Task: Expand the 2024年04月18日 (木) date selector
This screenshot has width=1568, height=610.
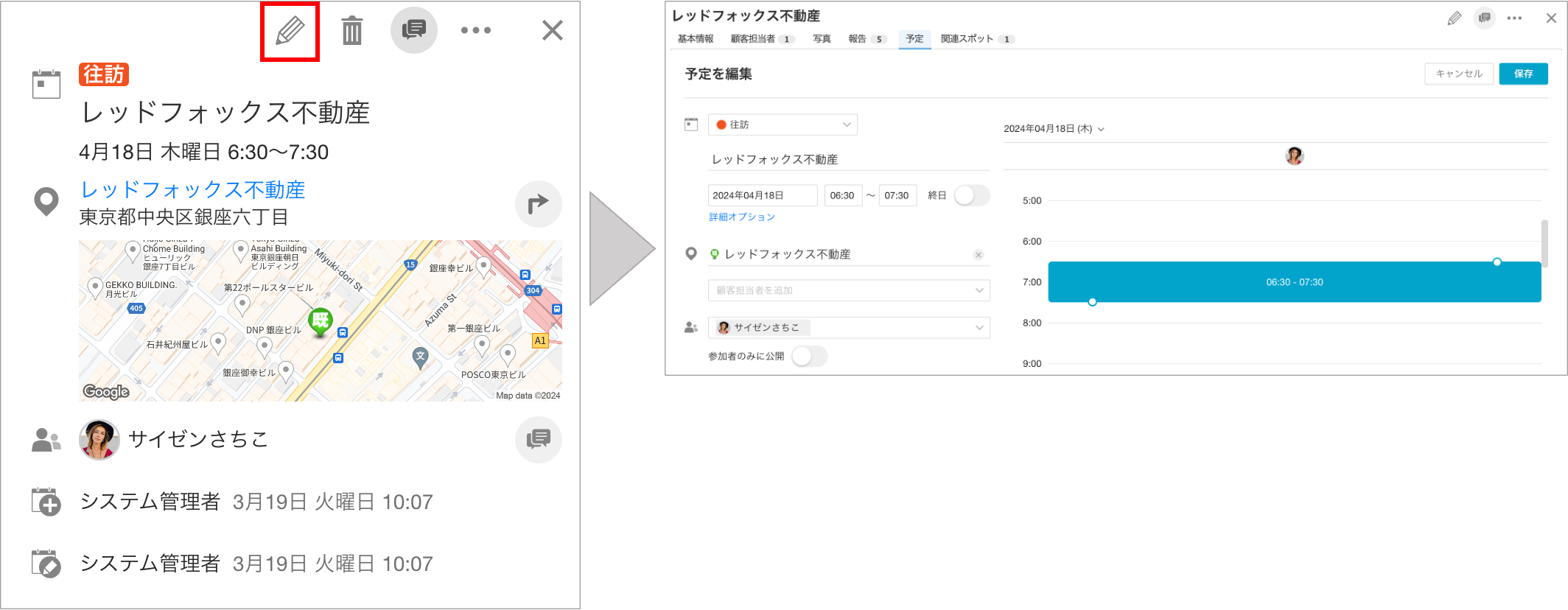Action: point(1054,129)
